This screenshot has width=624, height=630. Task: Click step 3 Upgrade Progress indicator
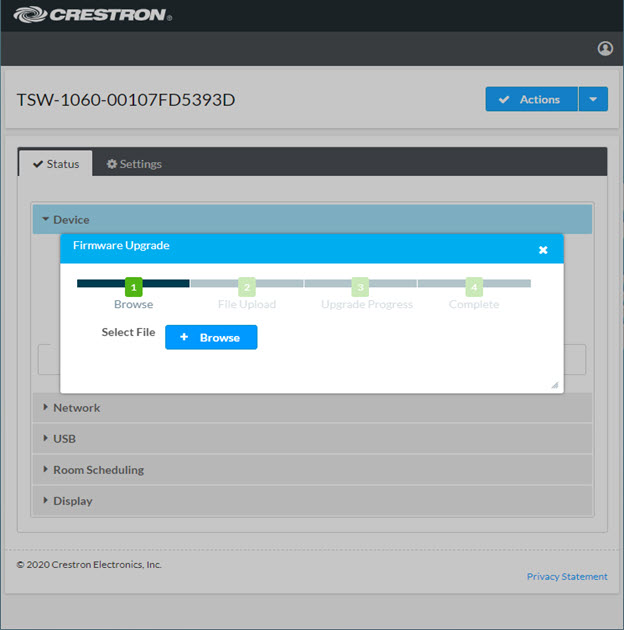[x=360, y=287]
